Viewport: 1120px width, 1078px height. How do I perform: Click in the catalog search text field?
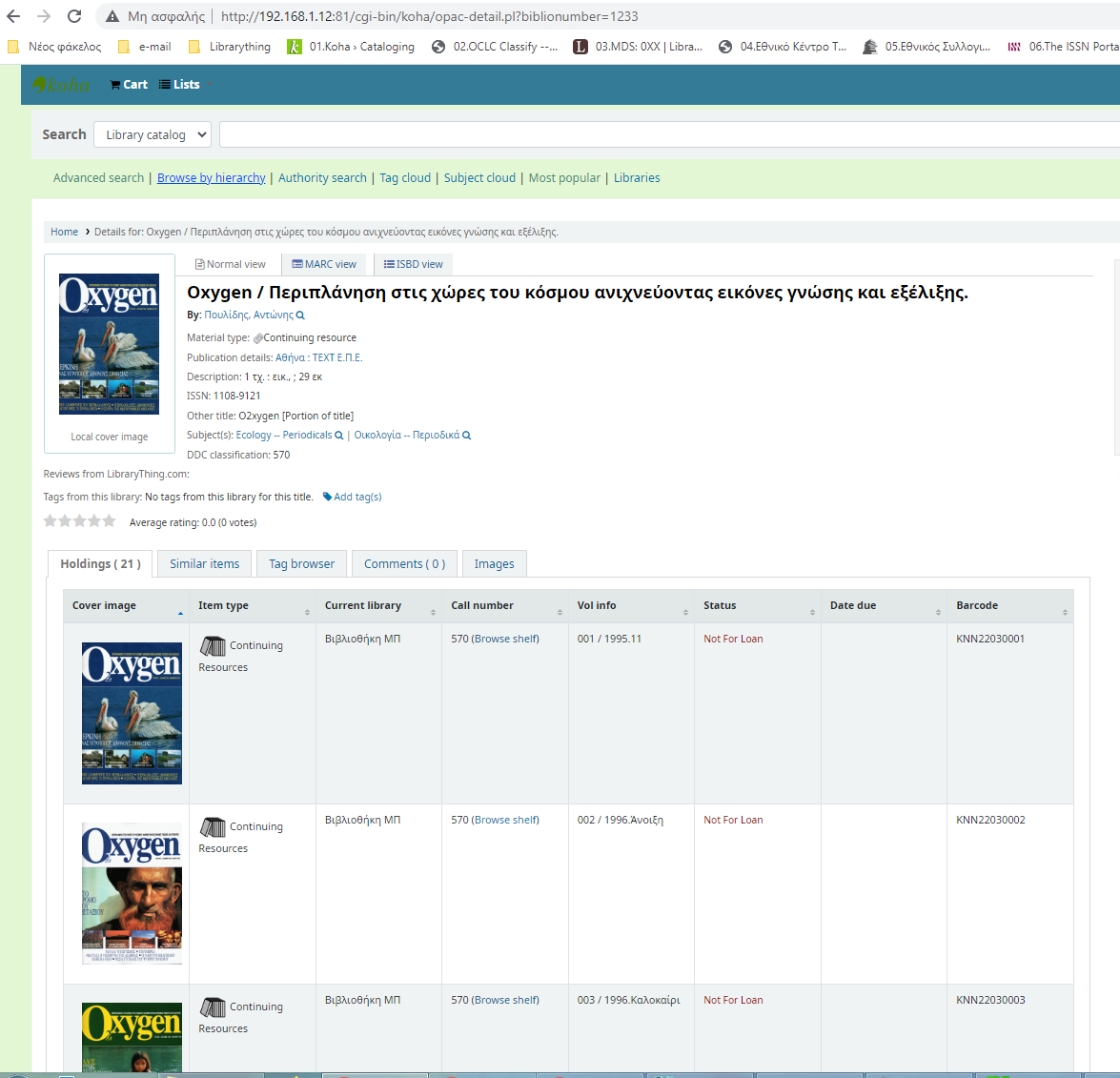point(667,134)
